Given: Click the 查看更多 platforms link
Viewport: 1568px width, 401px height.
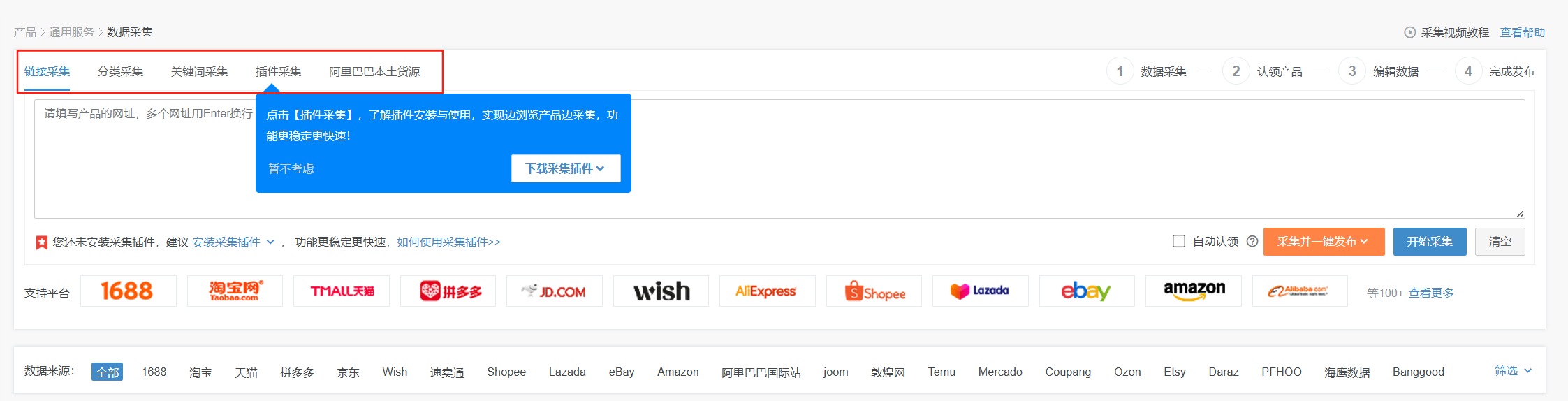Looking at the screenshot, I should click(1431, 293).
